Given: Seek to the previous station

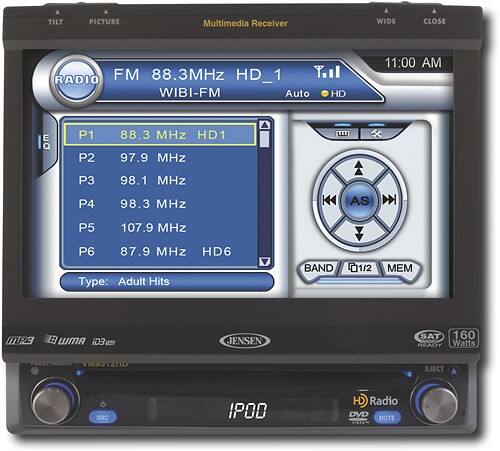Looking at the screenshot, I should point(329,200).
